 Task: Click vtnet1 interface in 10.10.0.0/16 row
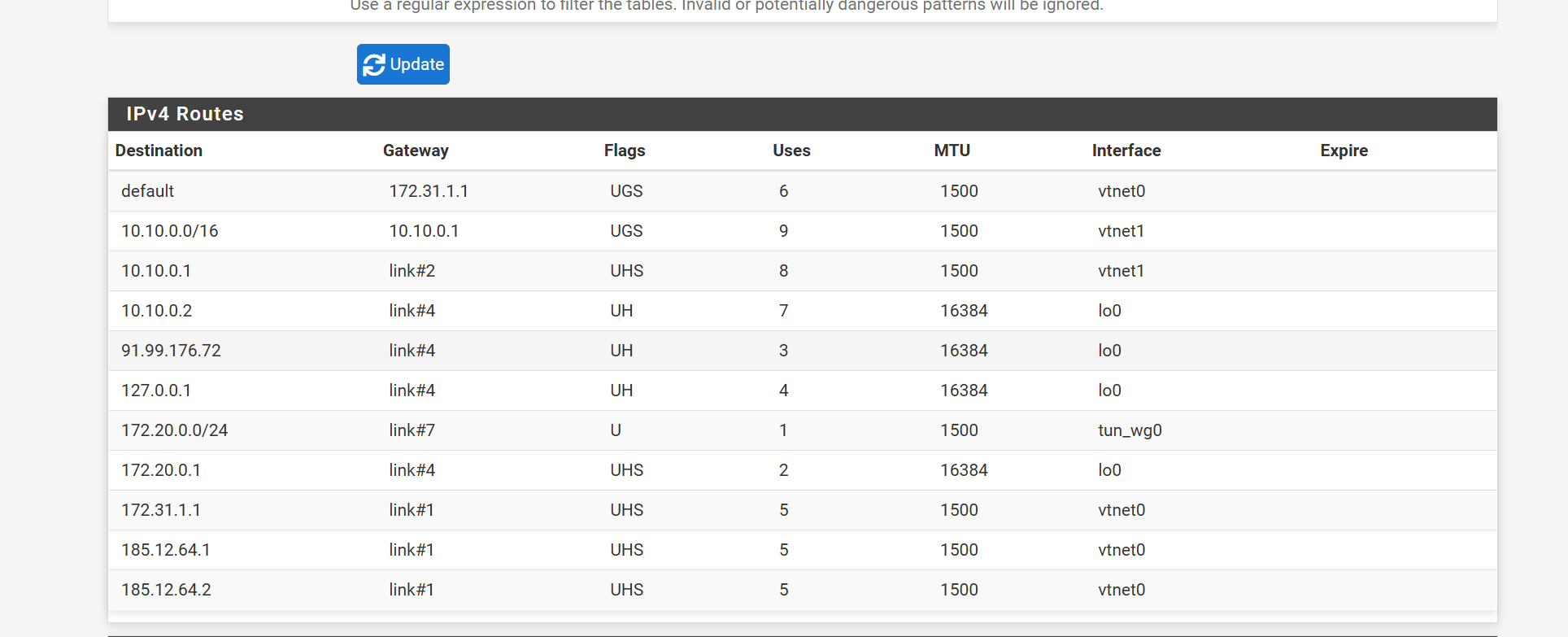coord(1121,231)
